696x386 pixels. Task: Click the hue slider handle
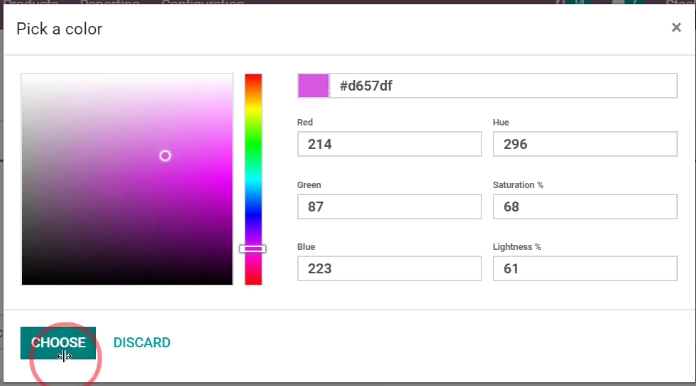pyautogui.click(x=253, y=248)
